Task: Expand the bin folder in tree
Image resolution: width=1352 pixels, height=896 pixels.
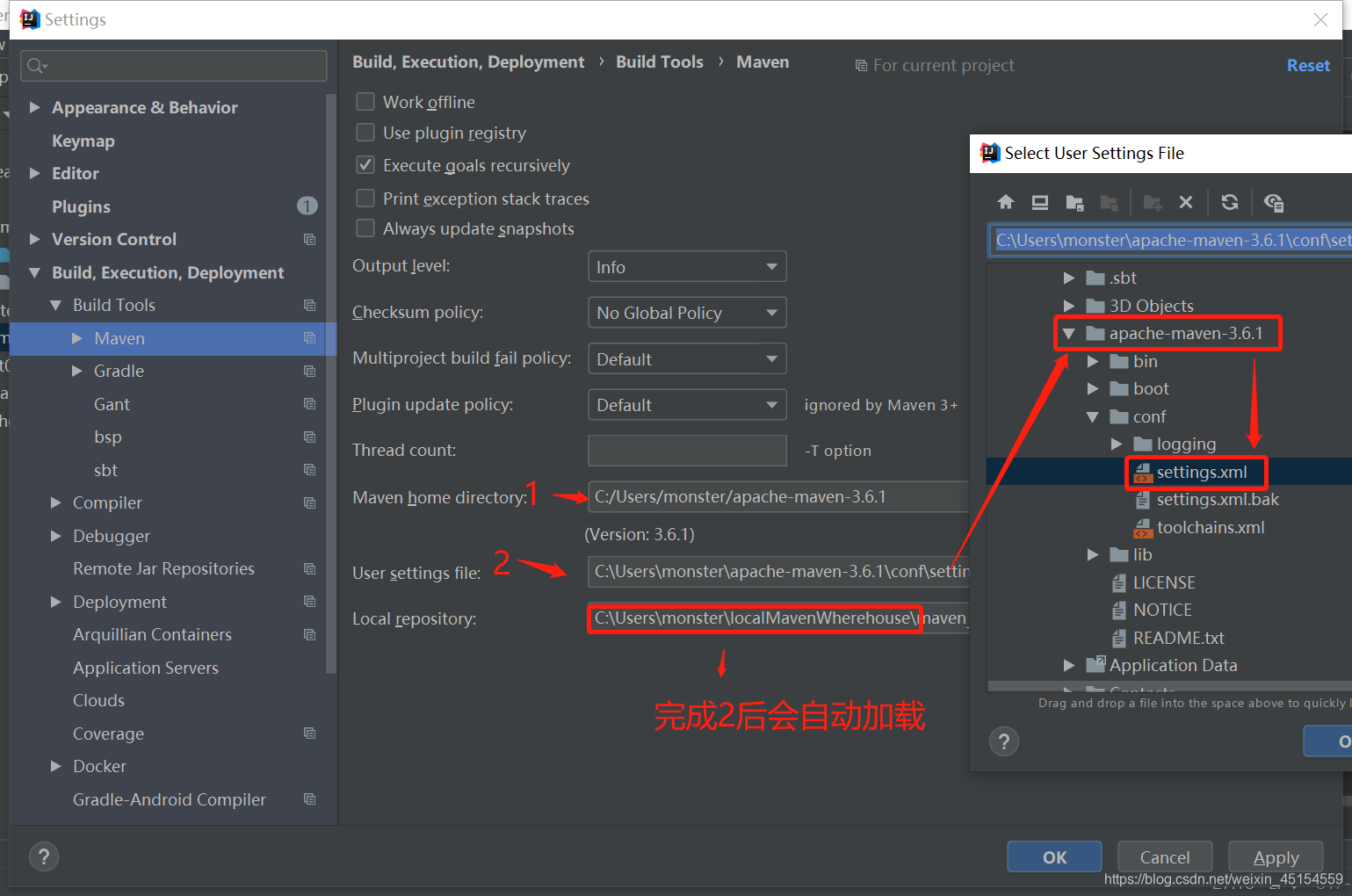Action: click(1093, 361)
